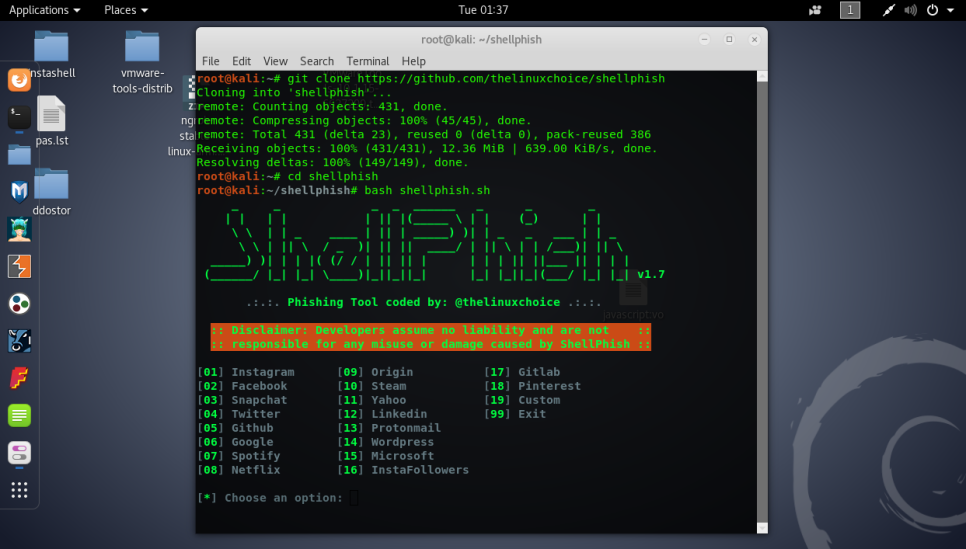Viewport: 966px width, 549px height.
Task: Close the terminal window
Action: click(754, 39)
